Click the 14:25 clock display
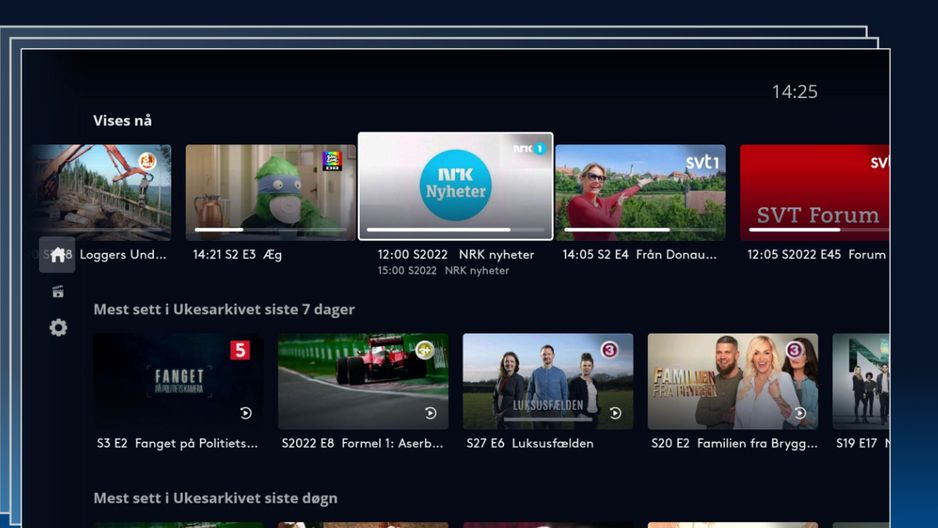 (x=794, y=92)
